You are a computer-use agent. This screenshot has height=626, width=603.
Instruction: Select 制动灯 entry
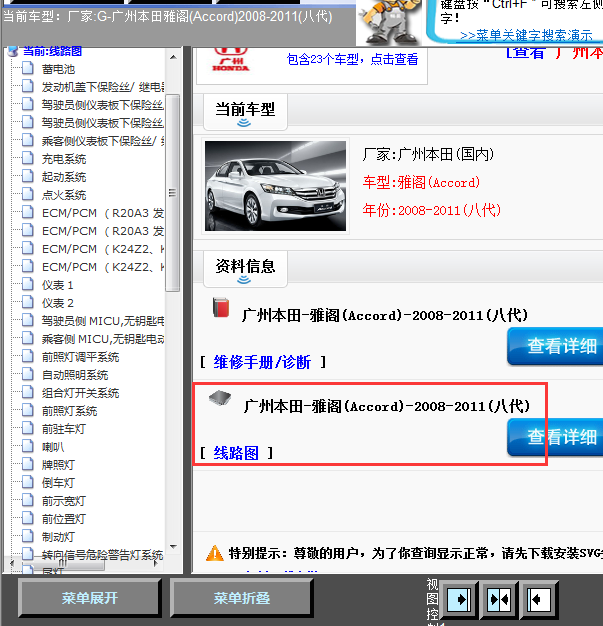click(58, 537)
